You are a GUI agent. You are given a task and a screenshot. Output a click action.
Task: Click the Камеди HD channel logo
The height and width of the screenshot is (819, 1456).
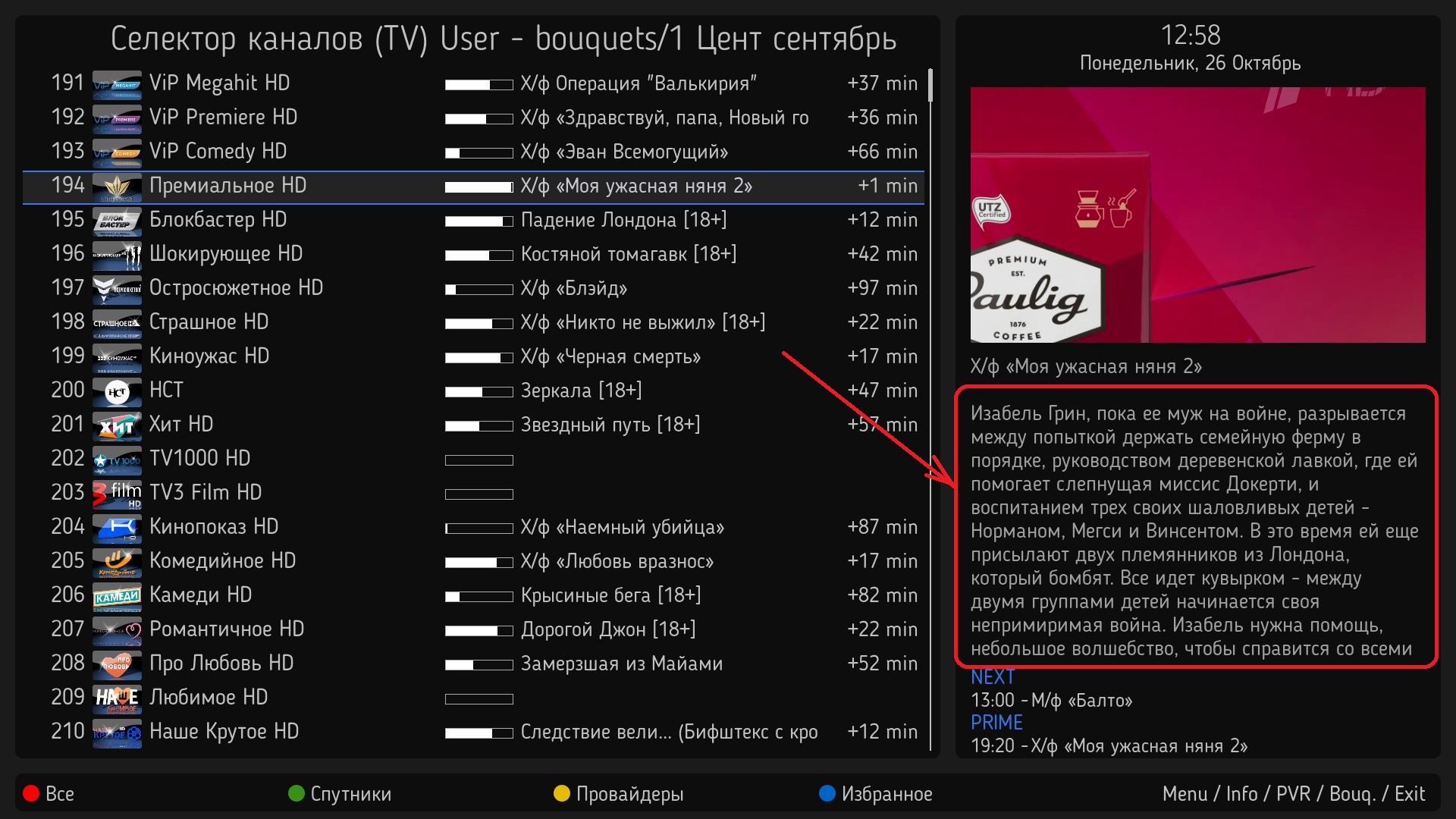(x=117, y=596)
